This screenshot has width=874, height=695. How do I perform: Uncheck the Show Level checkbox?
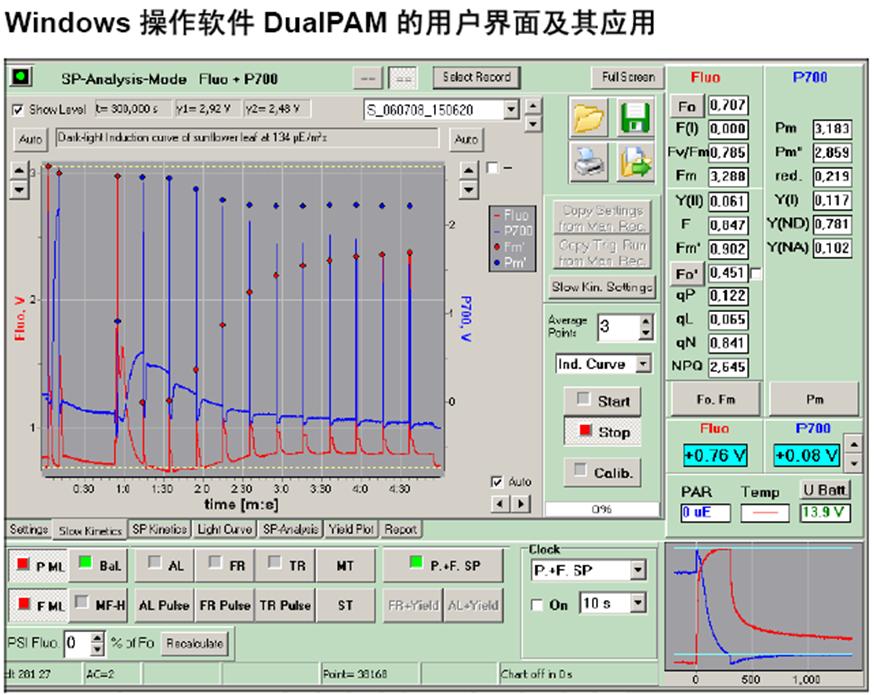17,109
